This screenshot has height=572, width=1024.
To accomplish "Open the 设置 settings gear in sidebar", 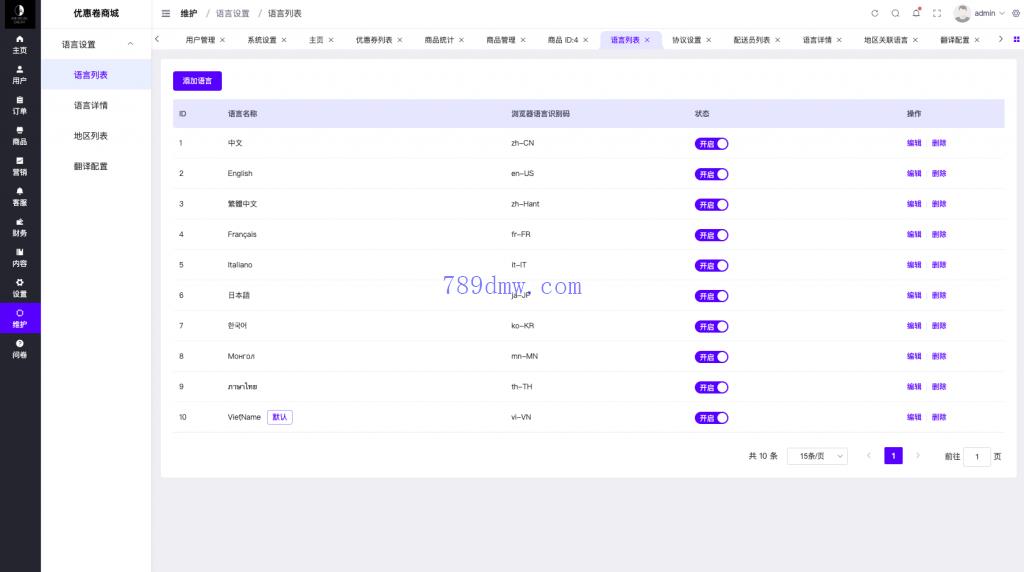I will coord(20,288).
